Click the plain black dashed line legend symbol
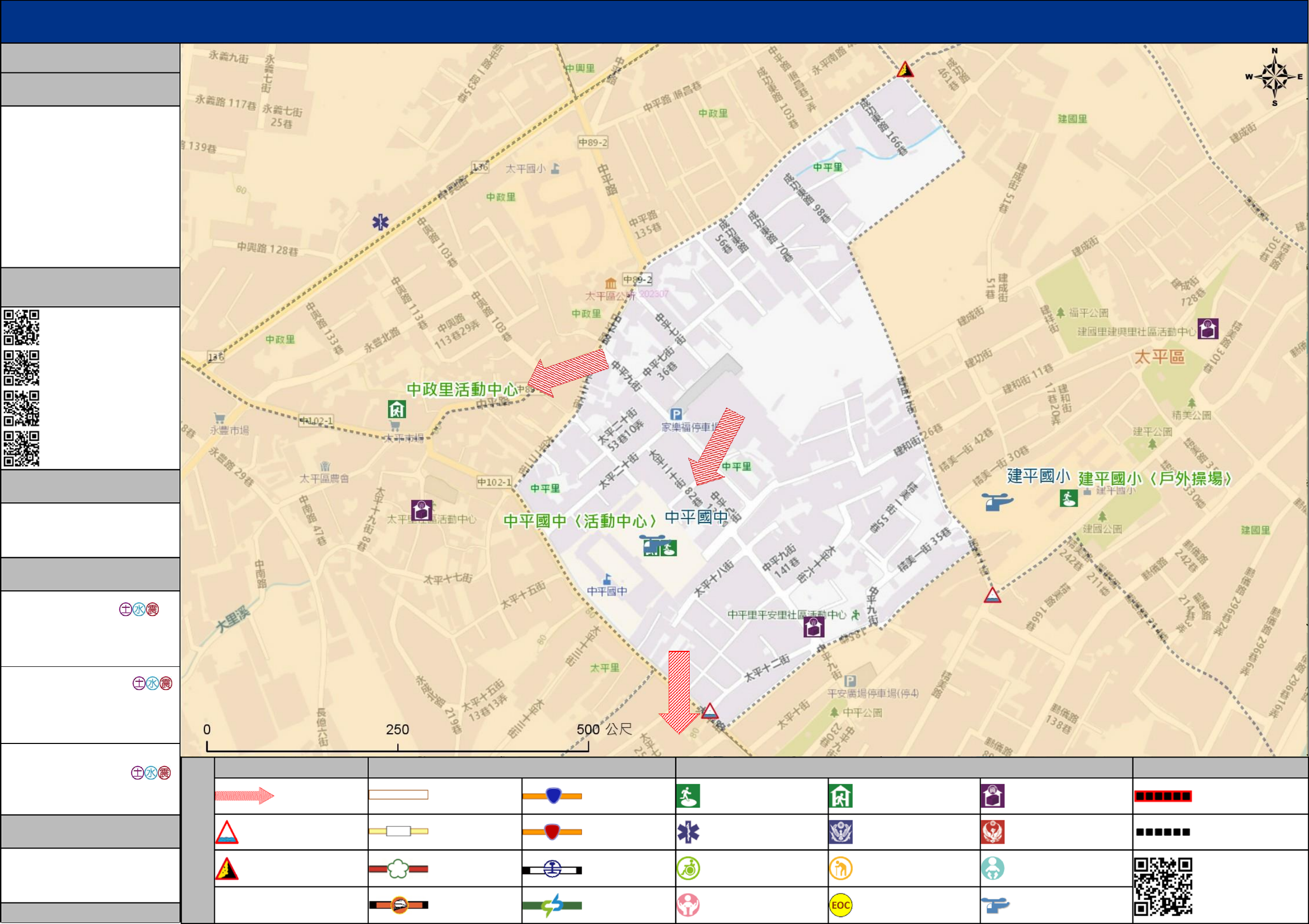This screenshot has height=924, width=1309. tap(1163, 832)
